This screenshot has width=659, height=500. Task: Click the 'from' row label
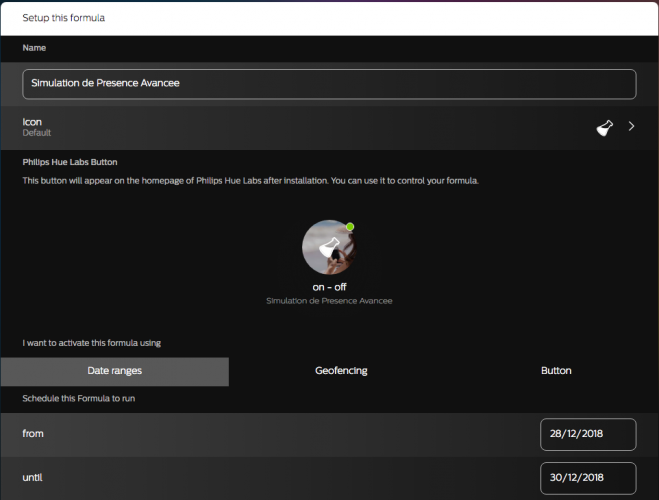click(33, 434)
